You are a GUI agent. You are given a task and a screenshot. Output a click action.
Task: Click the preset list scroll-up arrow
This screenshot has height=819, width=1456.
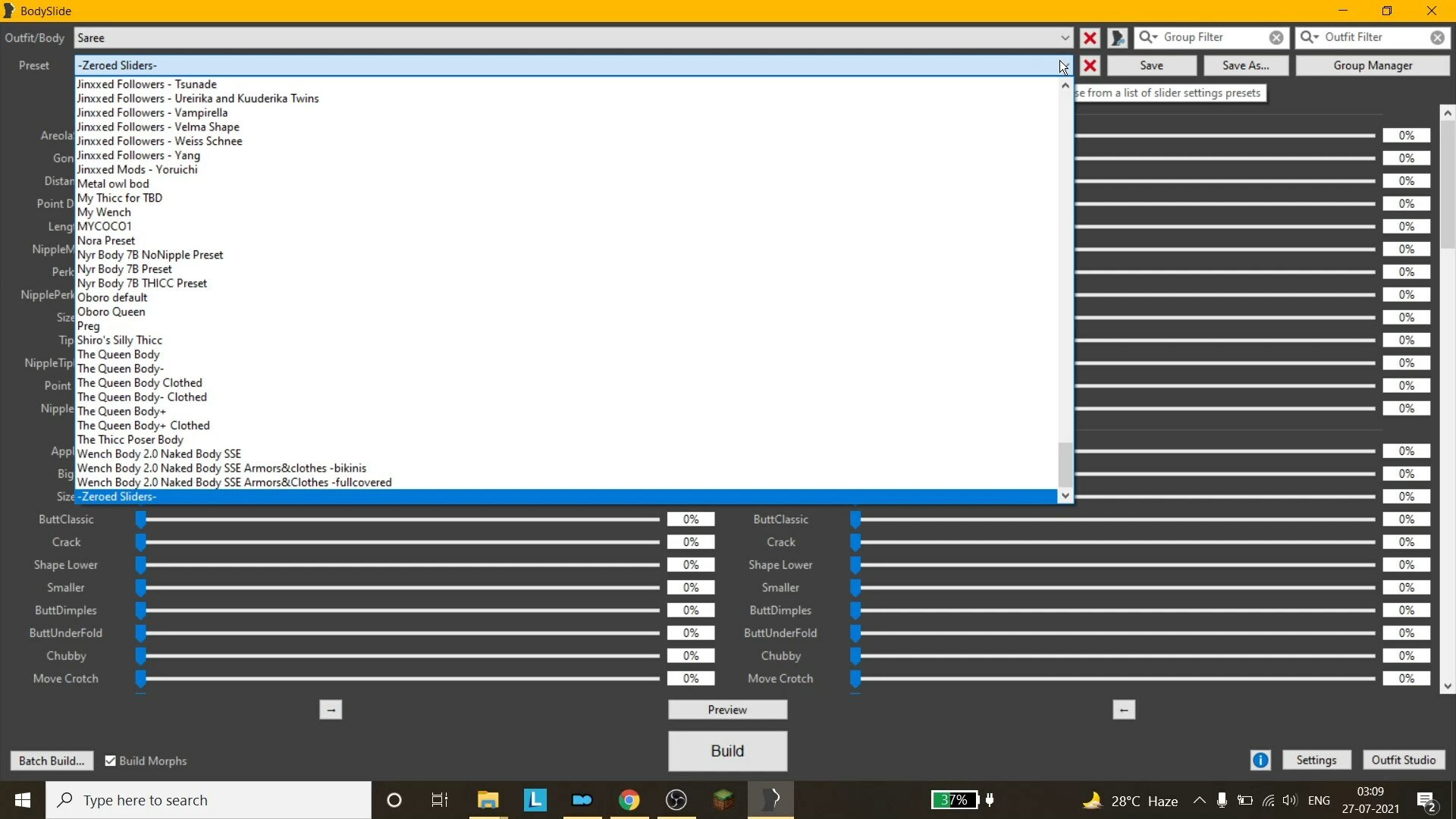coord(1065,86)
